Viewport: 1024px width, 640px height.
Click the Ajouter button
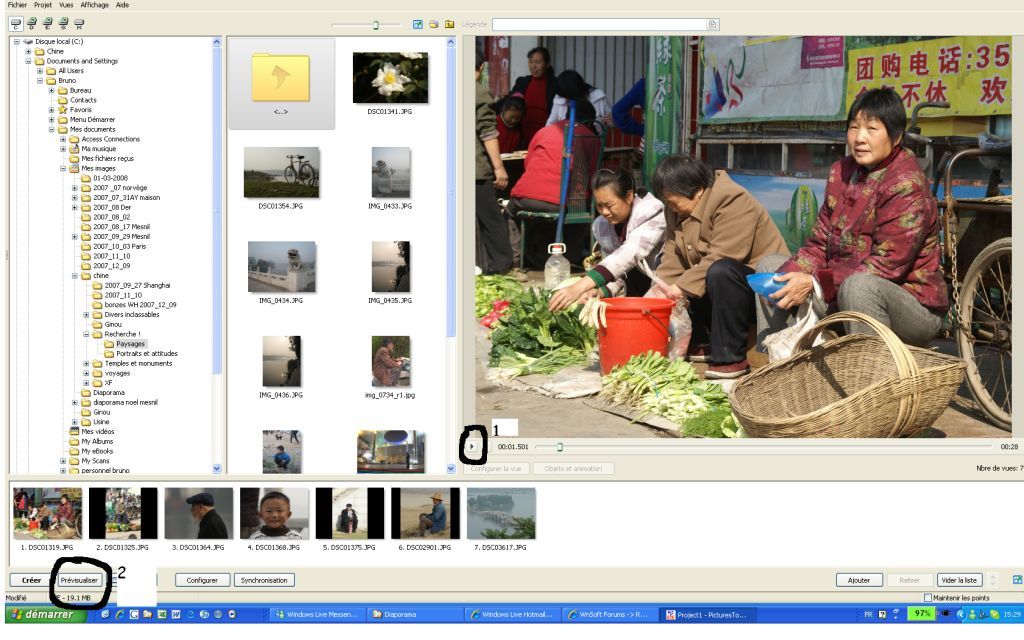(x=859, y=580)
